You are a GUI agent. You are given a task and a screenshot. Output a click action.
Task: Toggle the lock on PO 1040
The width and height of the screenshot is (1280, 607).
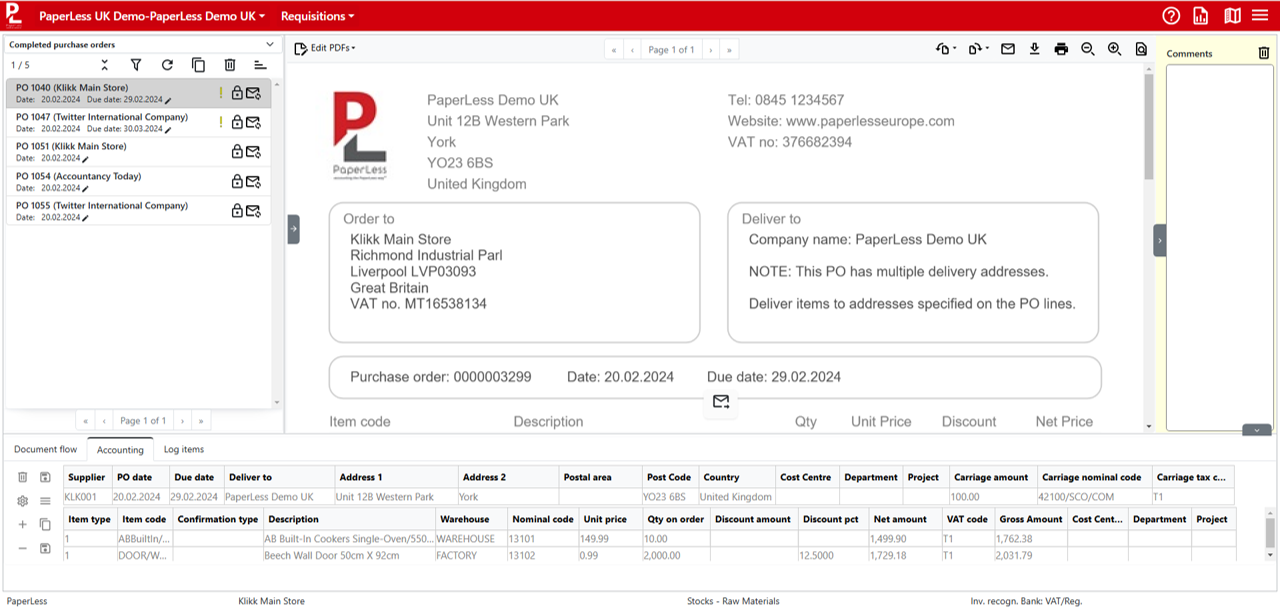(x=235, y=92)
